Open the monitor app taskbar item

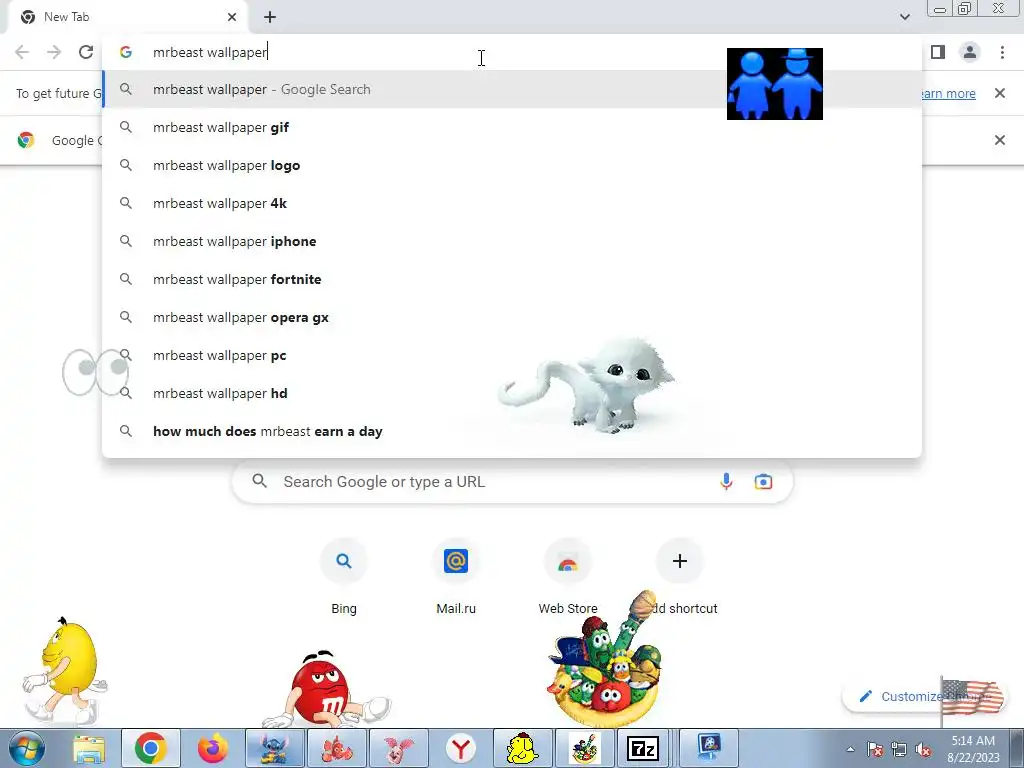(709, 748)
